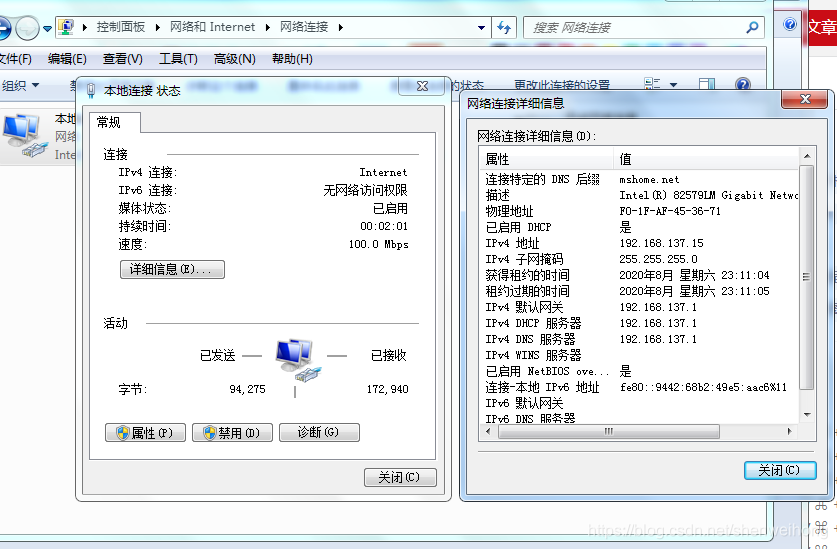This screenshot has height=549, width=837.
Task: Select the 租约过期的时间 row
Action: click(639, 291)
